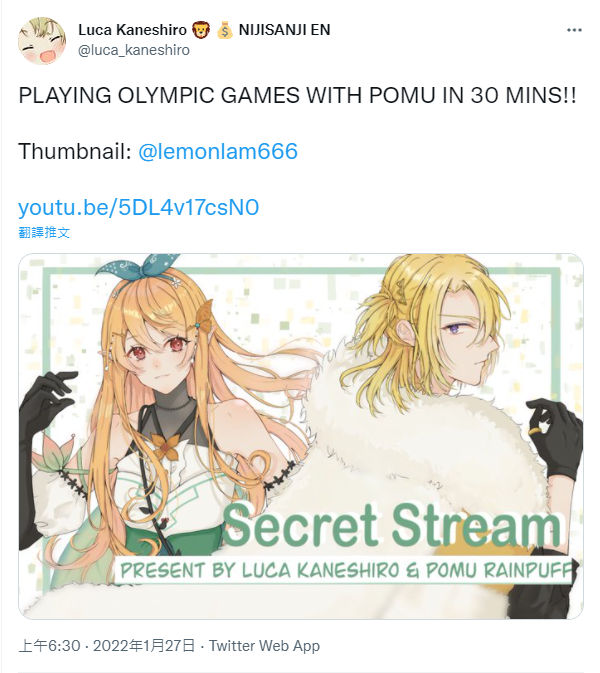This screenshot has height=673, width=600.
Task: Click the lion emoji in the display name
Action: (x=200, y=30)
